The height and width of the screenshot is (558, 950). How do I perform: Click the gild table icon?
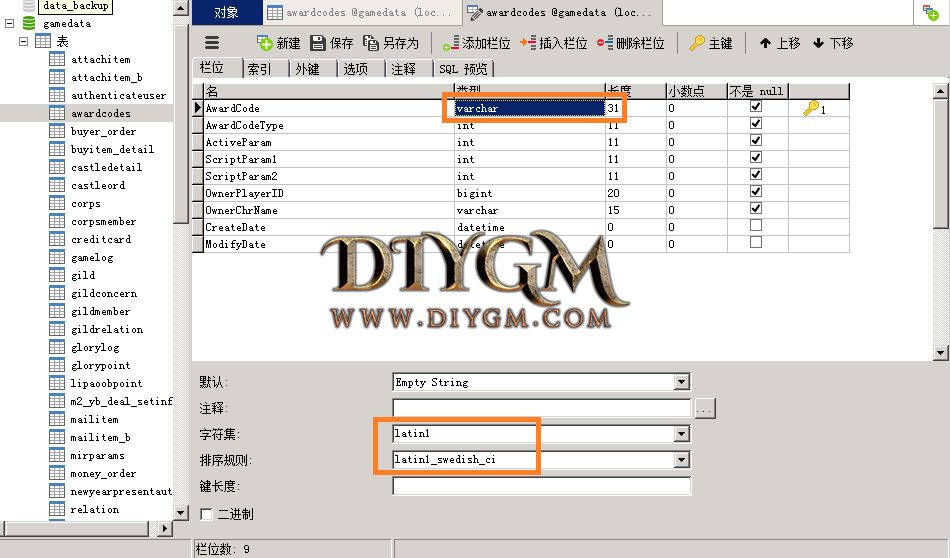click(57, 275)
